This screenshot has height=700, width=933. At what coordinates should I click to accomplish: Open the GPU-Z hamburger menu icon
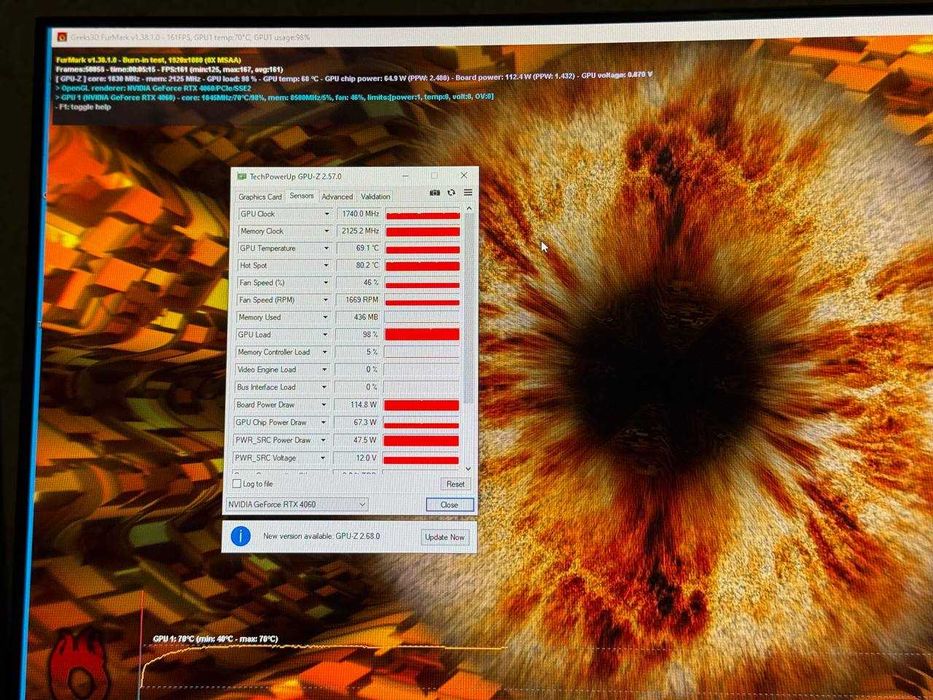tap(468, 192)
